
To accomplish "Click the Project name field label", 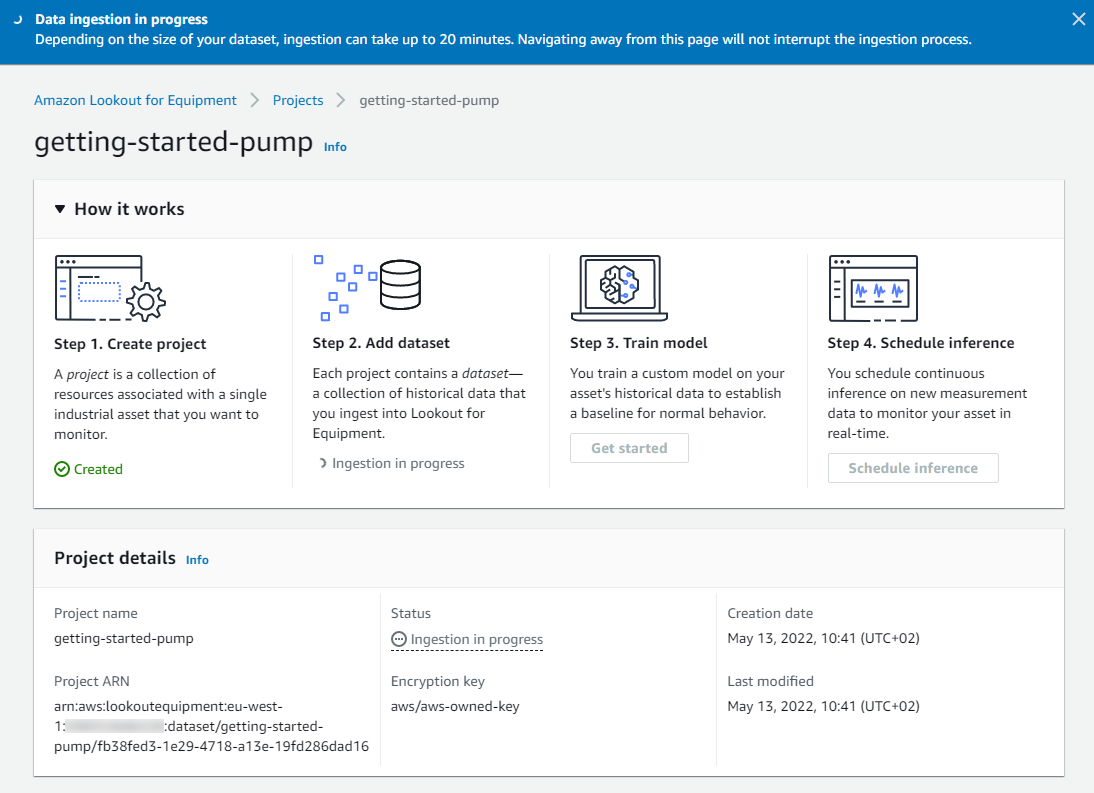I will [96, 613].
